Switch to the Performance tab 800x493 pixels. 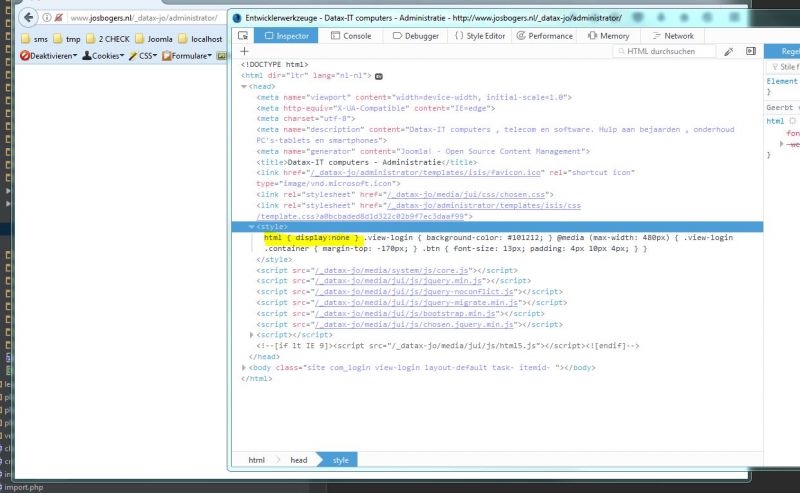pyautogui.click(x=544, y=36)
